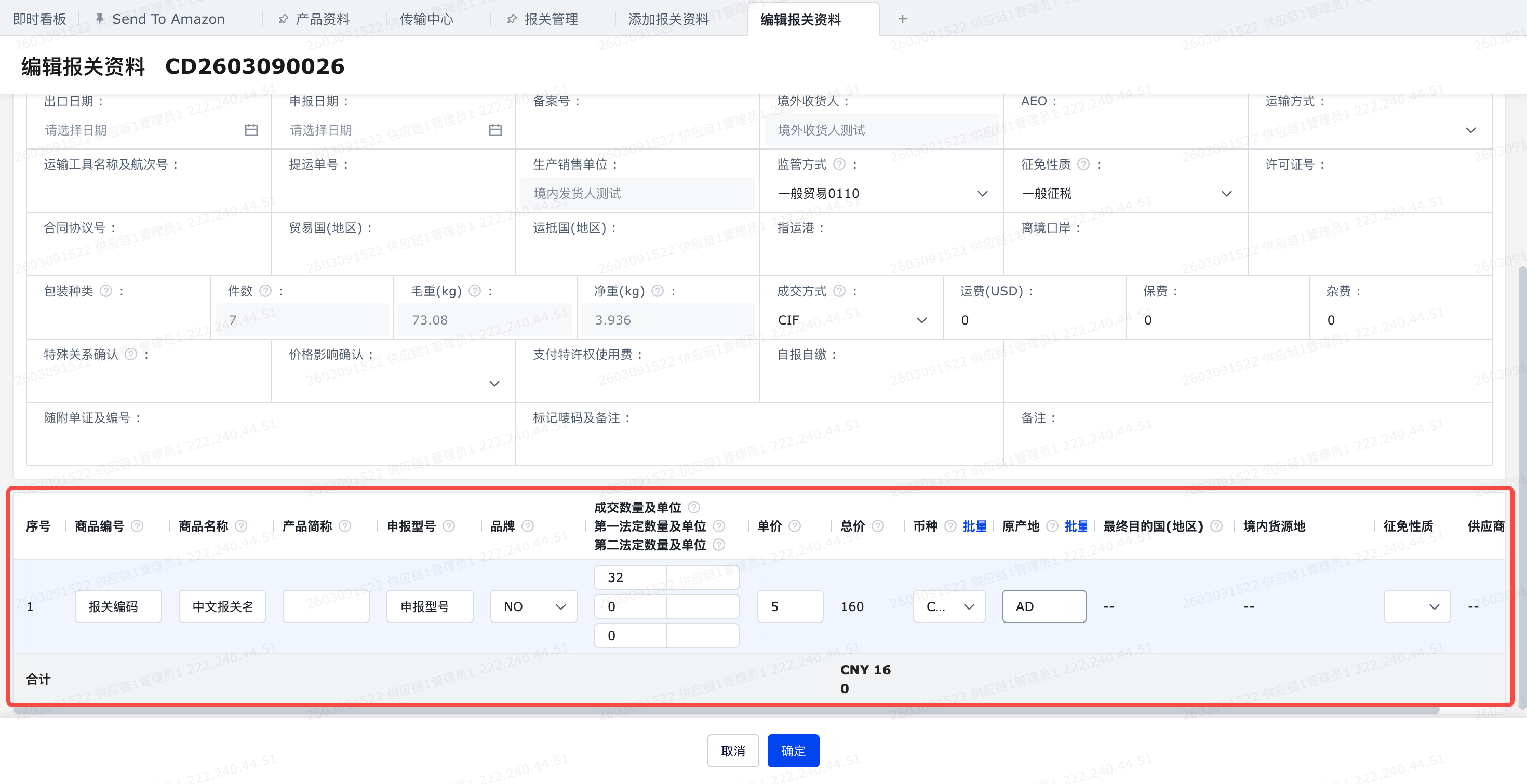This screenshot has width=1527, height=784.
Task: Switch to the 报关管理 tab
Action: (550, 19)
